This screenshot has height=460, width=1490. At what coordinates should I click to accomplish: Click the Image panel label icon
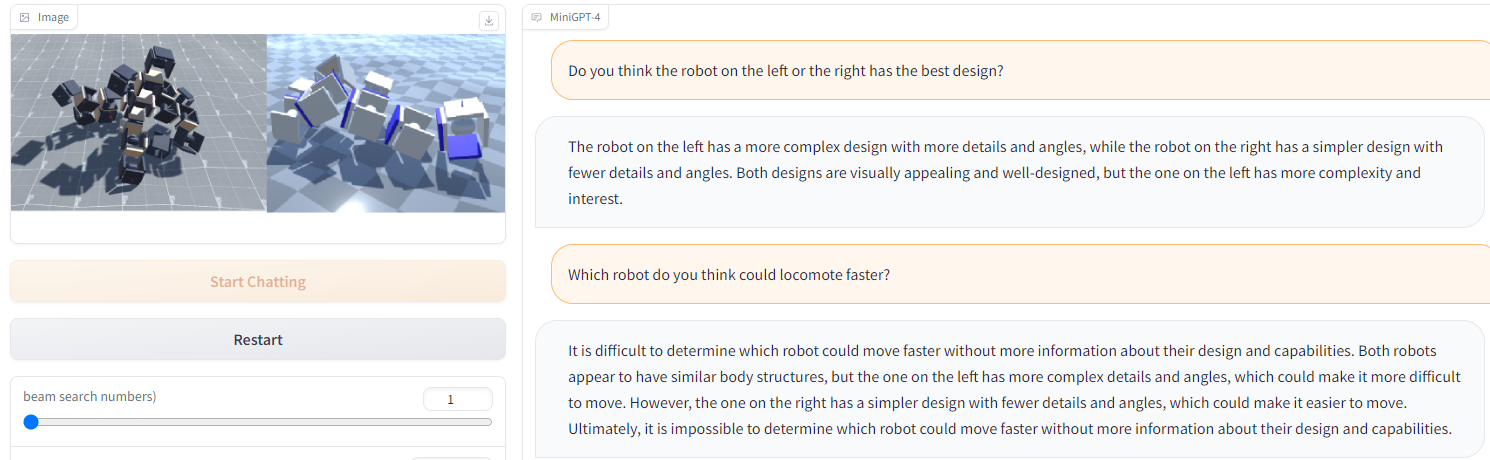pos(25,17)
